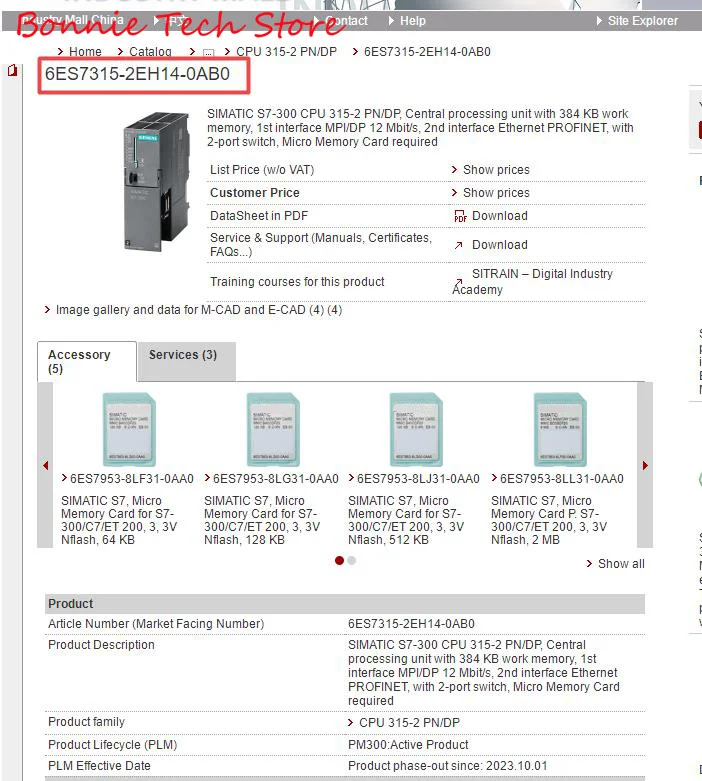This screenshot has height=781, width=702.
Task: Go to the Catalog breadcrumb
Action: coord(150,52)
